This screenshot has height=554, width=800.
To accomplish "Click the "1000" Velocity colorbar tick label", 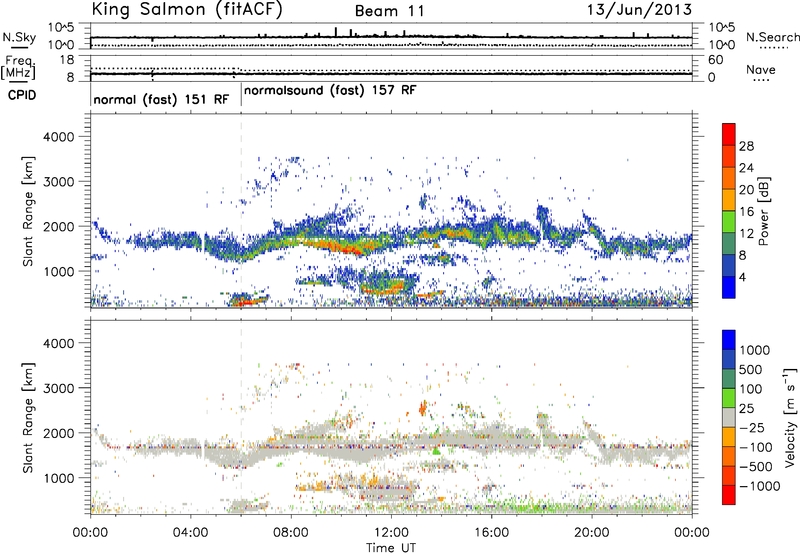I will pos(754,350).
